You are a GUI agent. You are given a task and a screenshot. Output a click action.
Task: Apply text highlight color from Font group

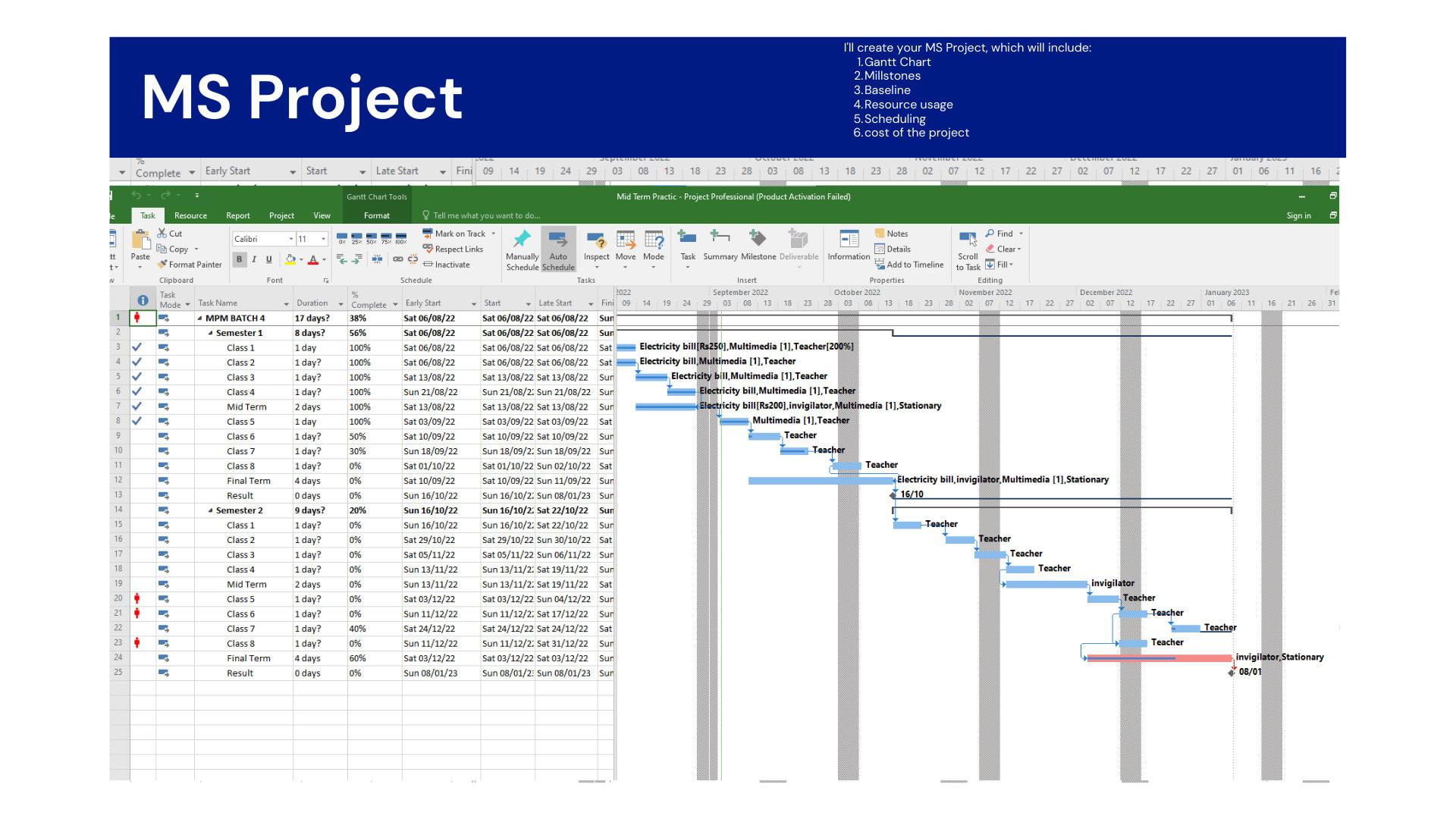click(290, 259)
